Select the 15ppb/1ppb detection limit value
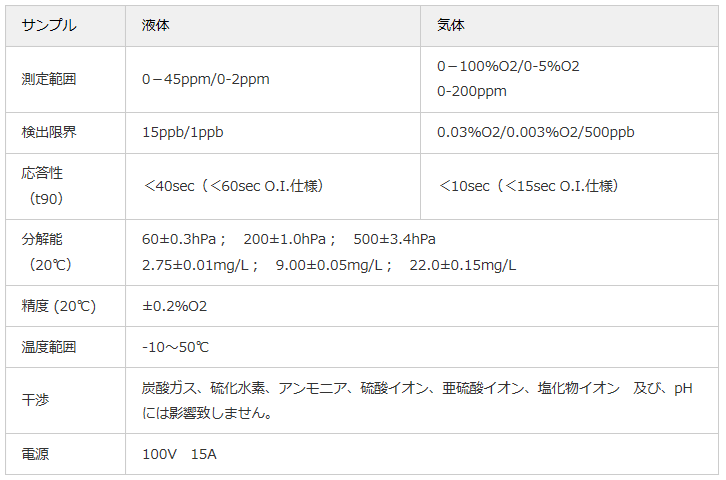The height and width of the screenshot is (480, 726). [182, 132]
